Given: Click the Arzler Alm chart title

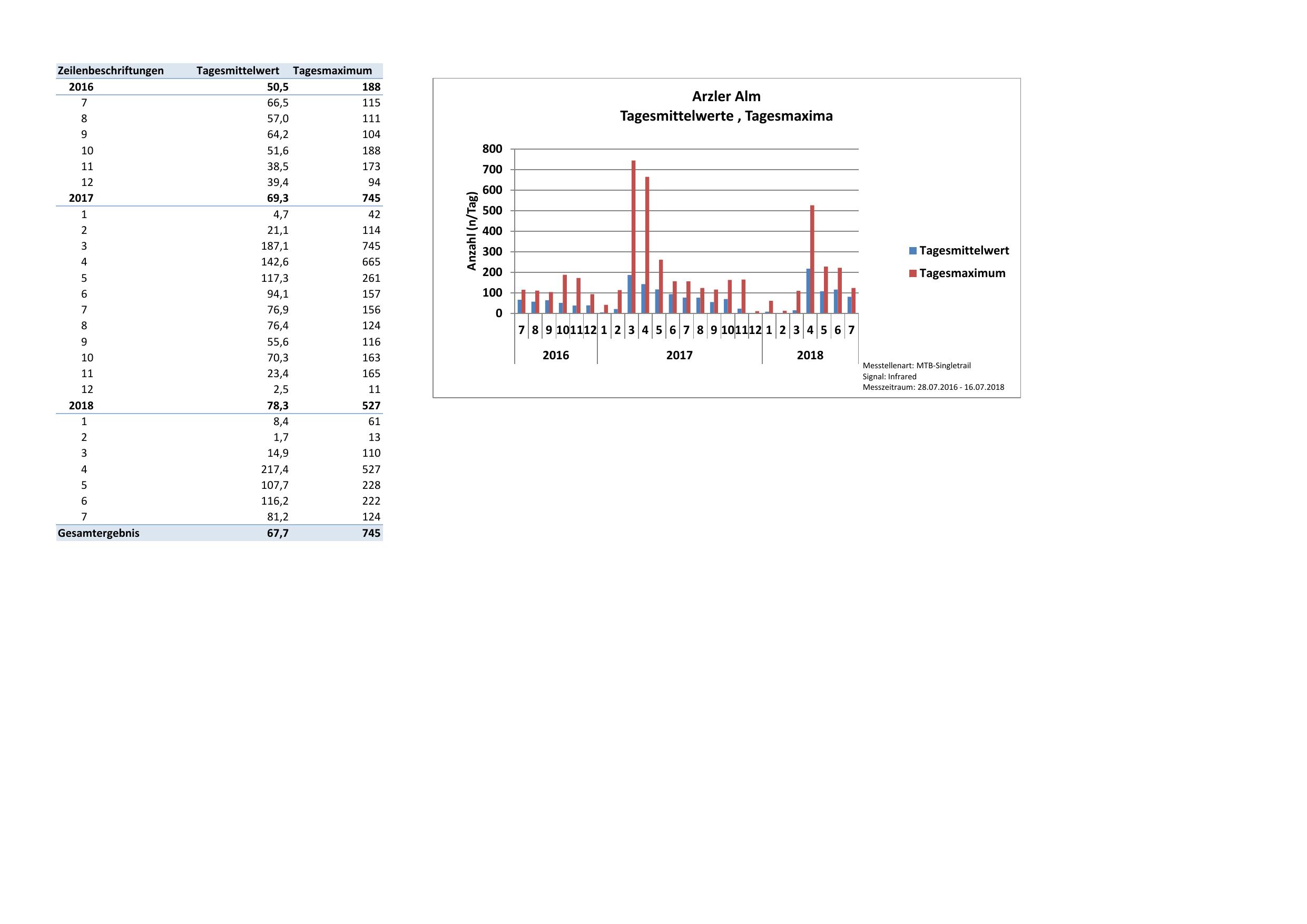Looking at the screenshot, I should 726,96.
